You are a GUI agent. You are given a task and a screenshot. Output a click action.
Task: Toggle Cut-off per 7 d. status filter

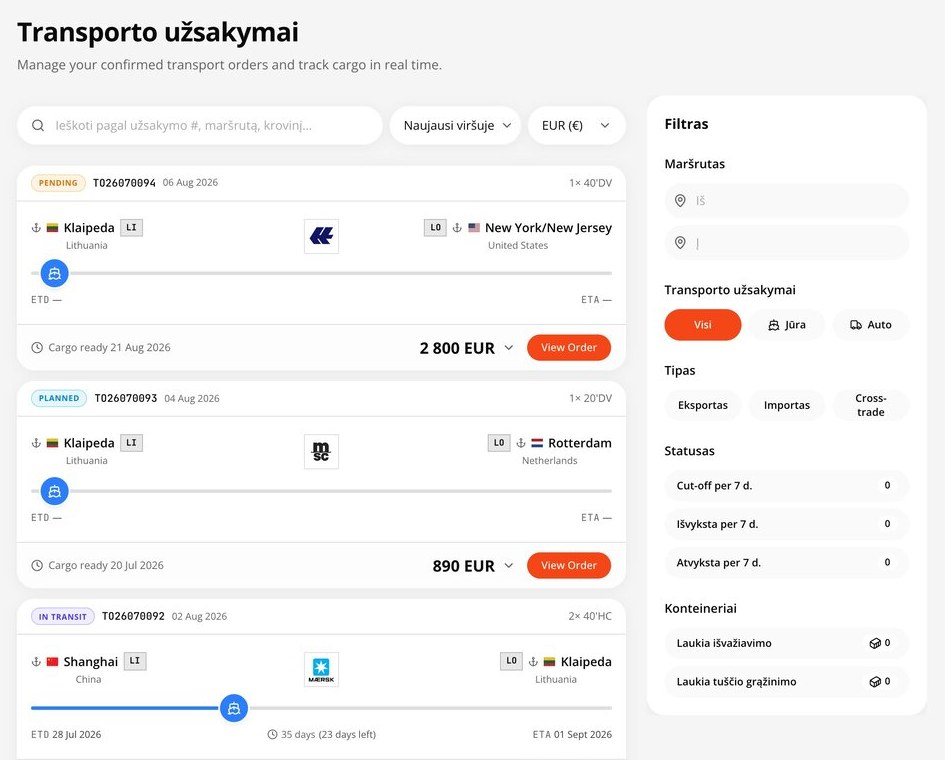(x=786, y=486)
